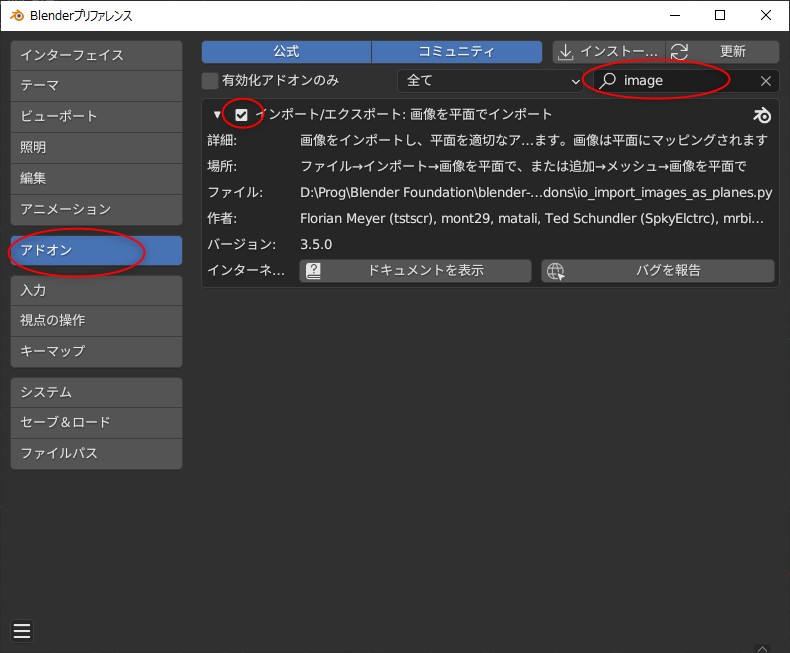Collapse the addon details triangle
Viewport: 790px width, 653px height.
[x=217, y=115]
